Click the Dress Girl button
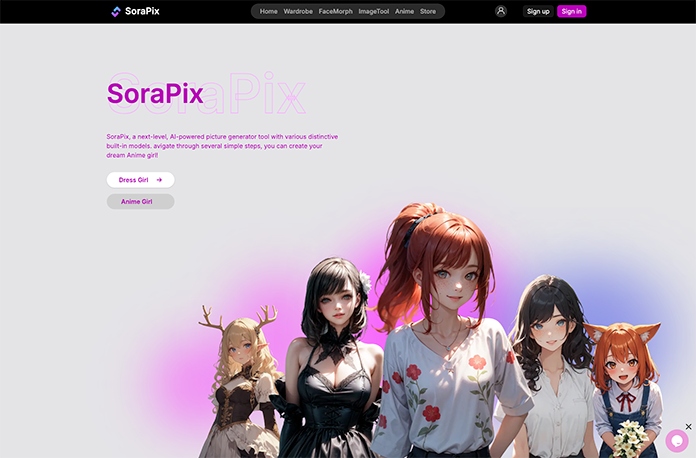696x458 pixels. (140, 180)
